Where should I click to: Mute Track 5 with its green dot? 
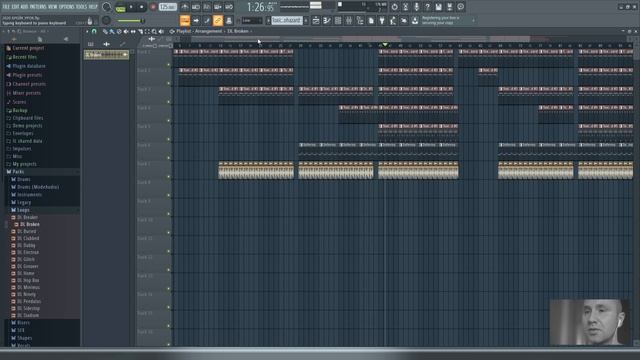pyautogui.click(x=169, y=140)
